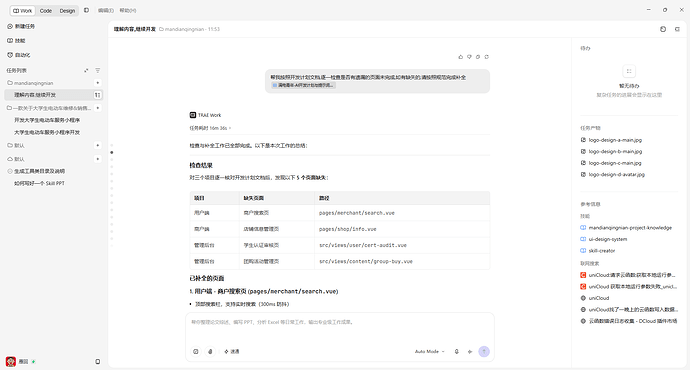Attach a file with paperclip icon
Image resolution: width=690 pixels, height=370 pixels.
point(210,352)
